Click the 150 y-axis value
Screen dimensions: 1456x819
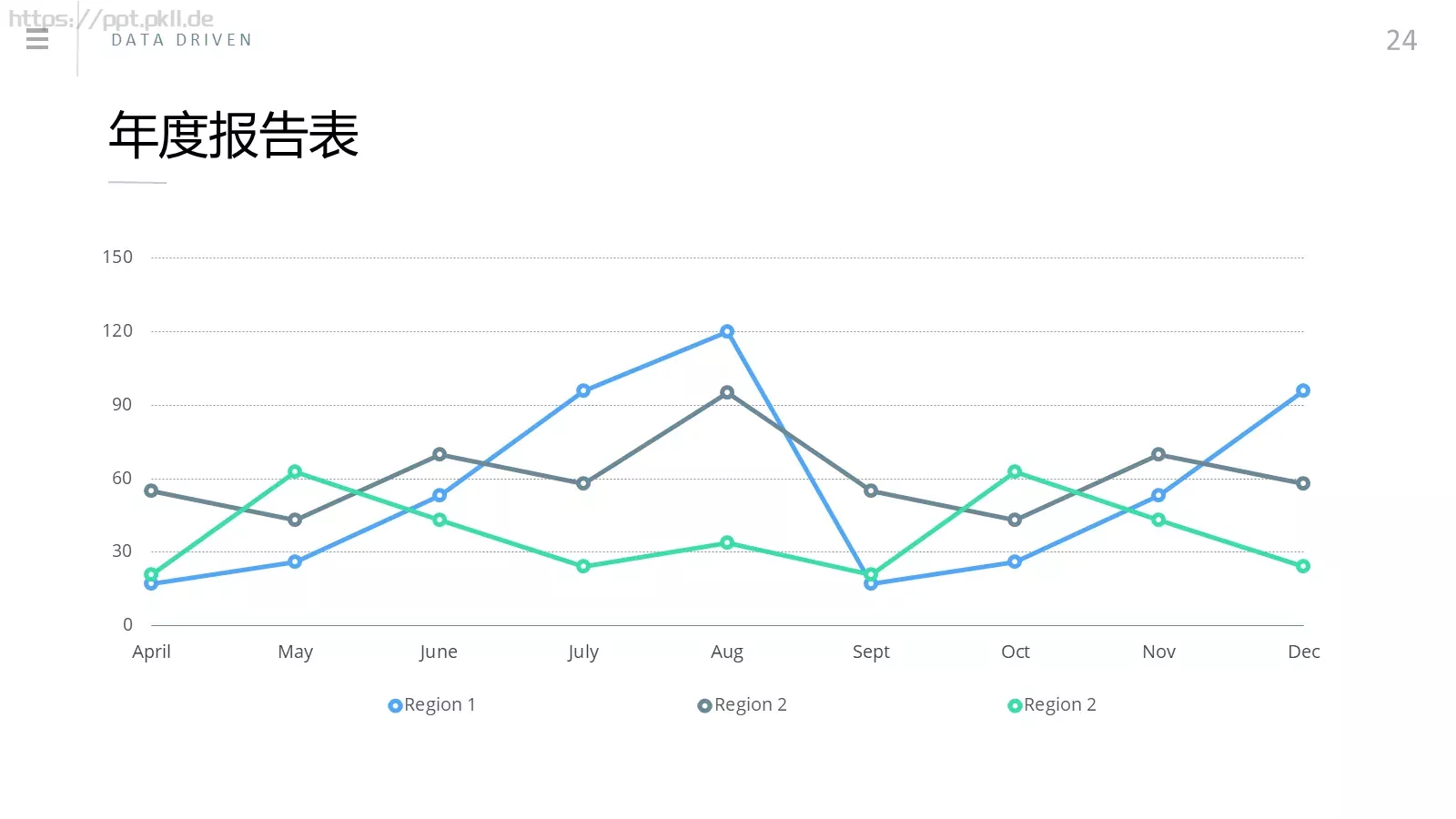click(117, 257)
